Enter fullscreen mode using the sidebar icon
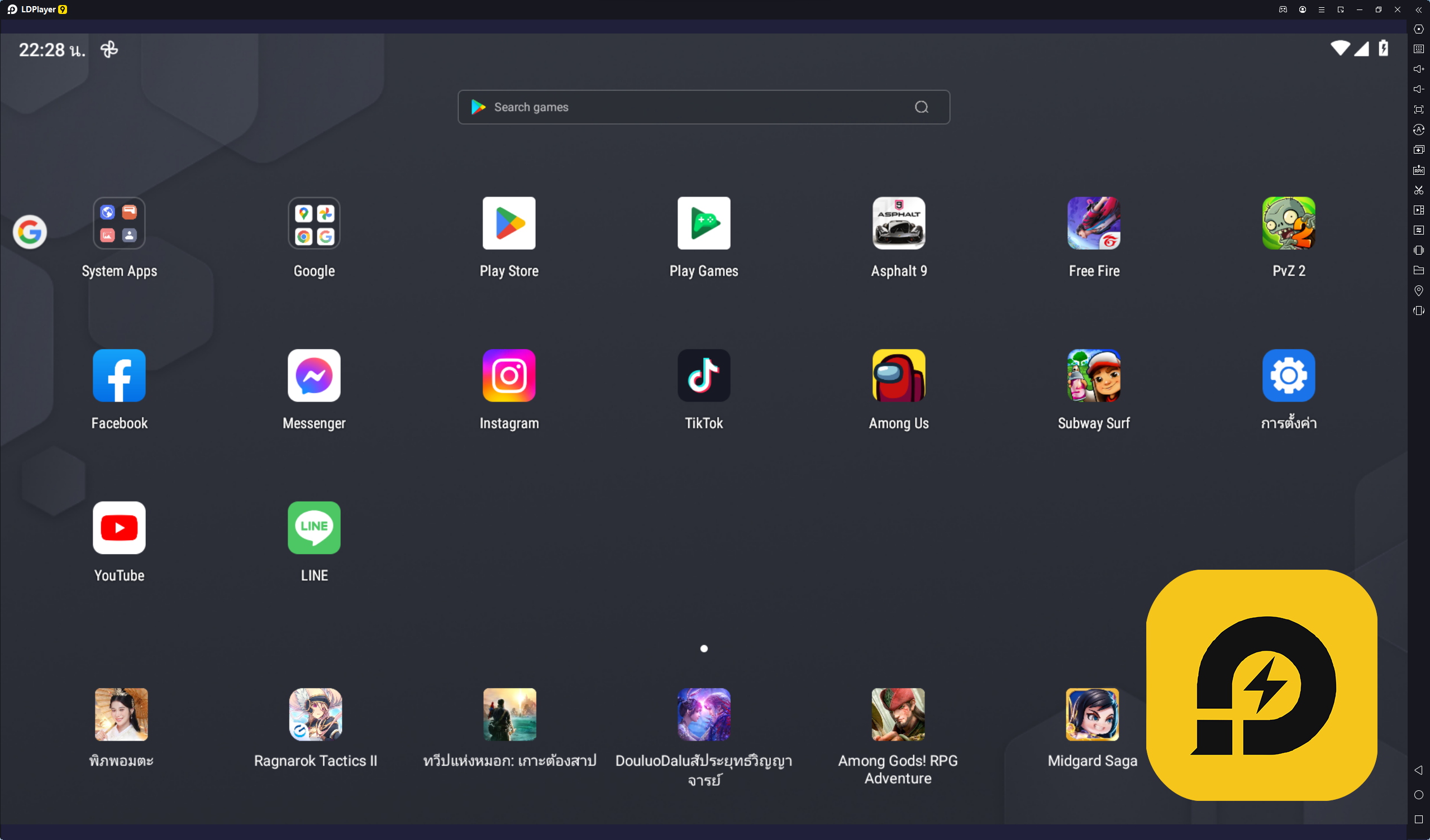Viewport: 1430px width, 840px height. pos(1419,109)
